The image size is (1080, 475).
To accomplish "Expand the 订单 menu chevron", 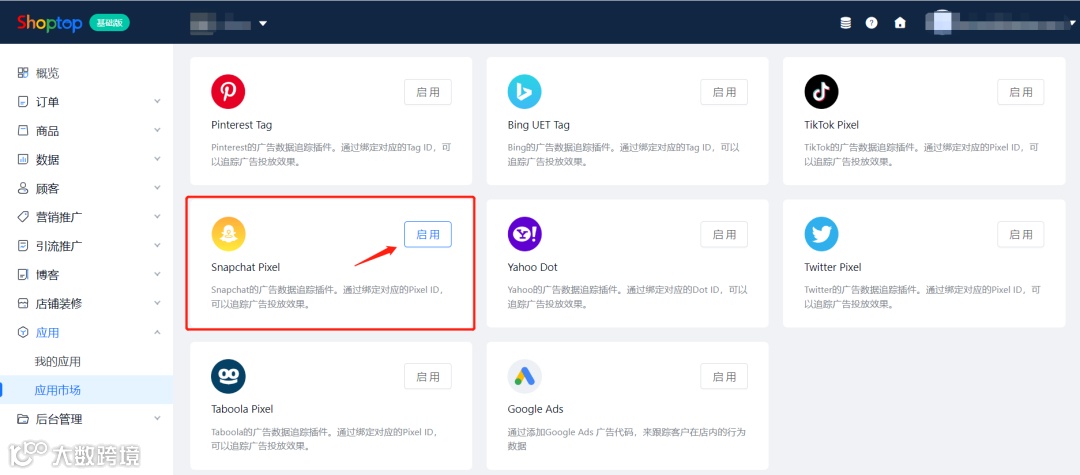I will coord(157,101).
